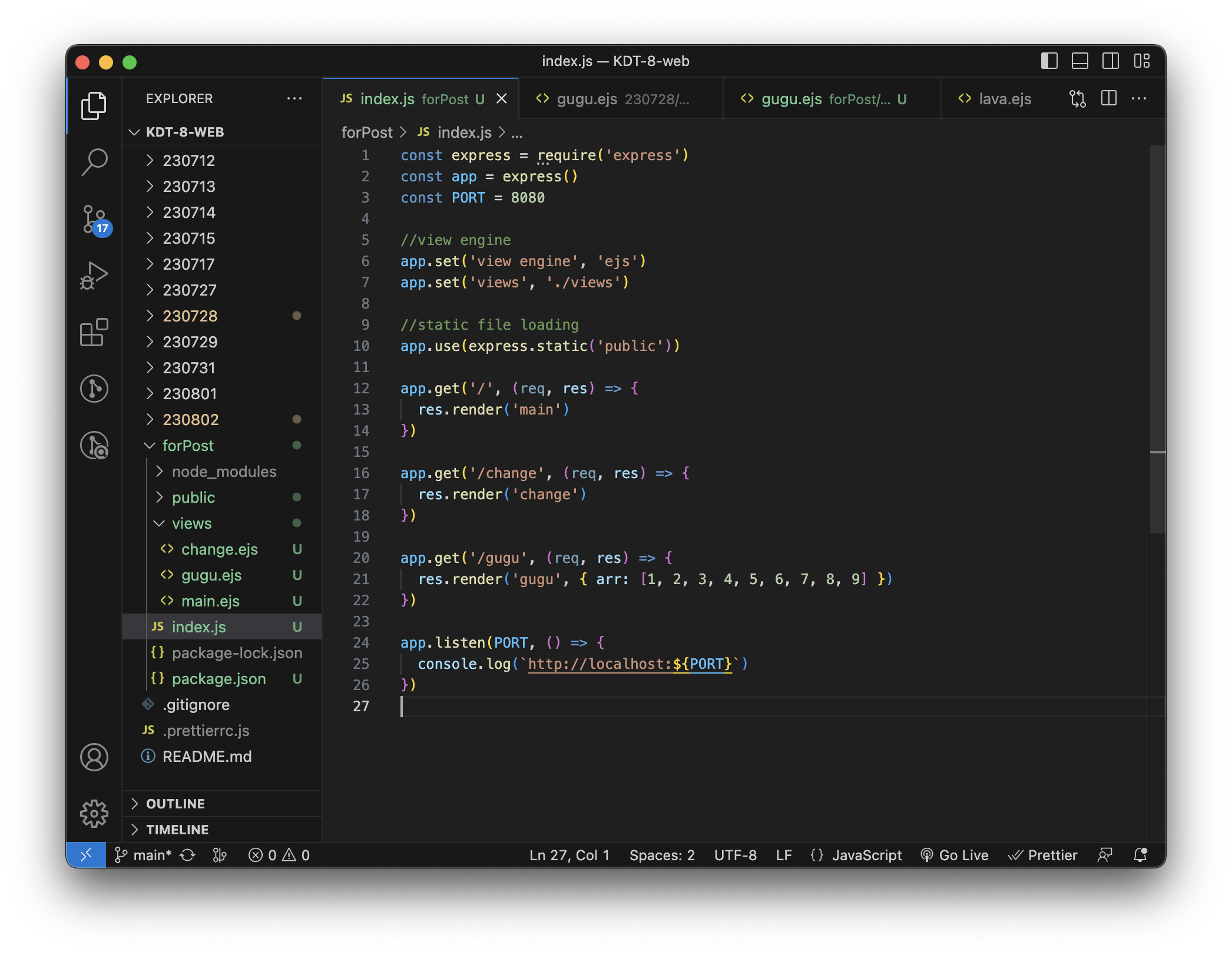Open main branch picker in status bar
This screenshot has width=1232, height=955.
coord(144,855)
